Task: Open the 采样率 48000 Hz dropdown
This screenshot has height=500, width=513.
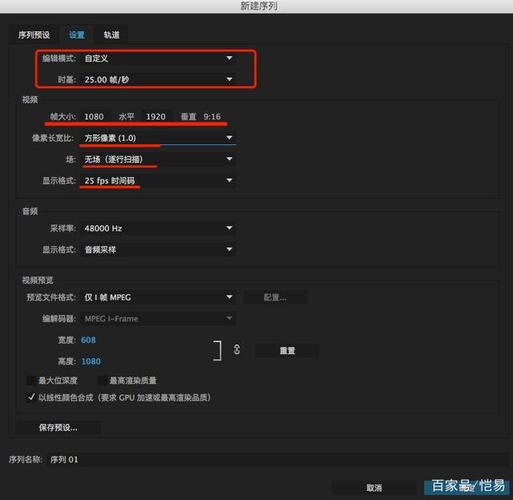Action: coord(158,228)
